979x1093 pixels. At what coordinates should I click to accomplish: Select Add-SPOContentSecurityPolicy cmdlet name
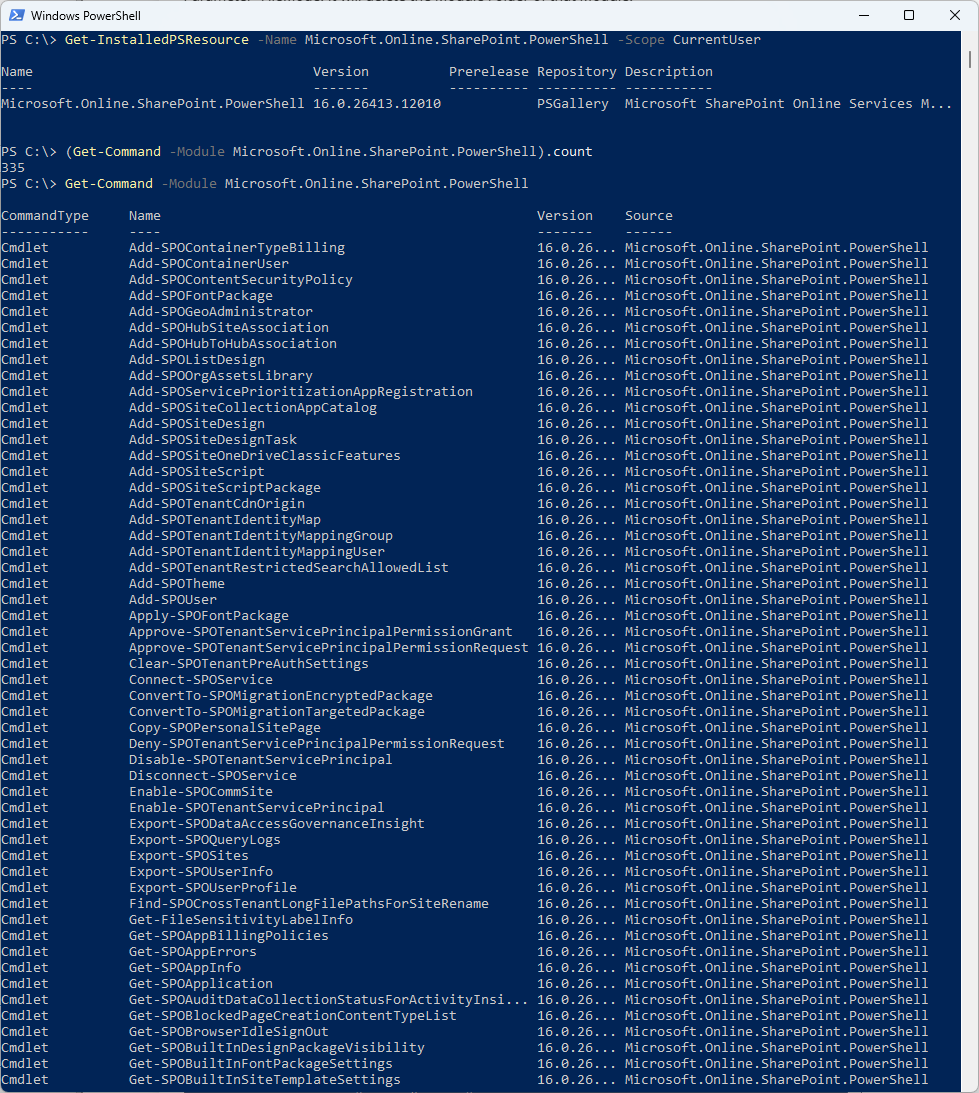(x=241, y=280)
